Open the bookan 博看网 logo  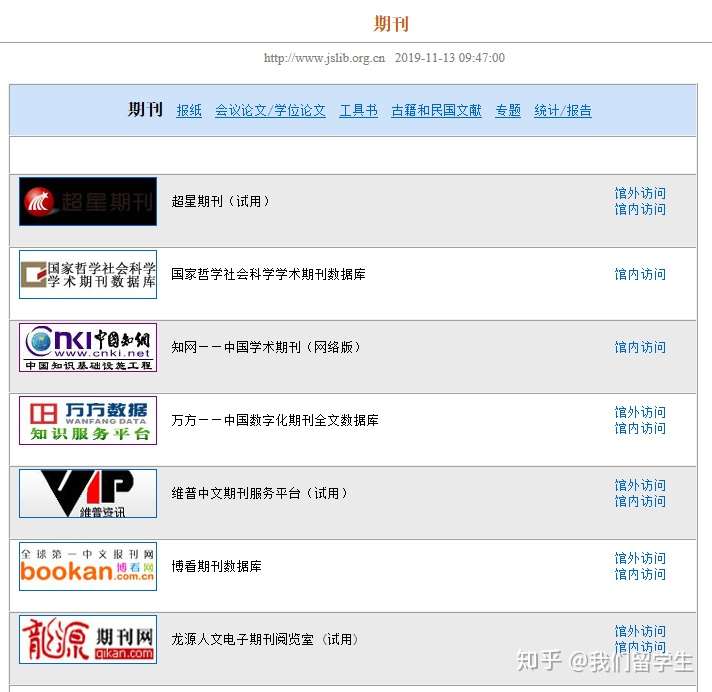[x=88, y=566]
